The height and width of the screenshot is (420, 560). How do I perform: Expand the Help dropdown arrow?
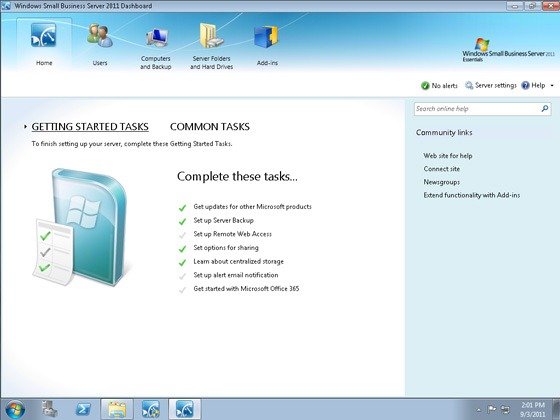coord(552,86)
